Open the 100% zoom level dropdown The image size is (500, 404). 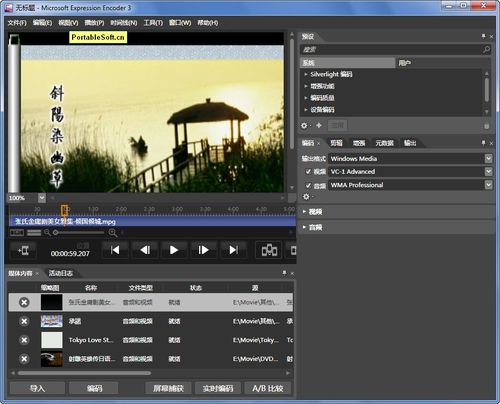click(x=42, y=198)
